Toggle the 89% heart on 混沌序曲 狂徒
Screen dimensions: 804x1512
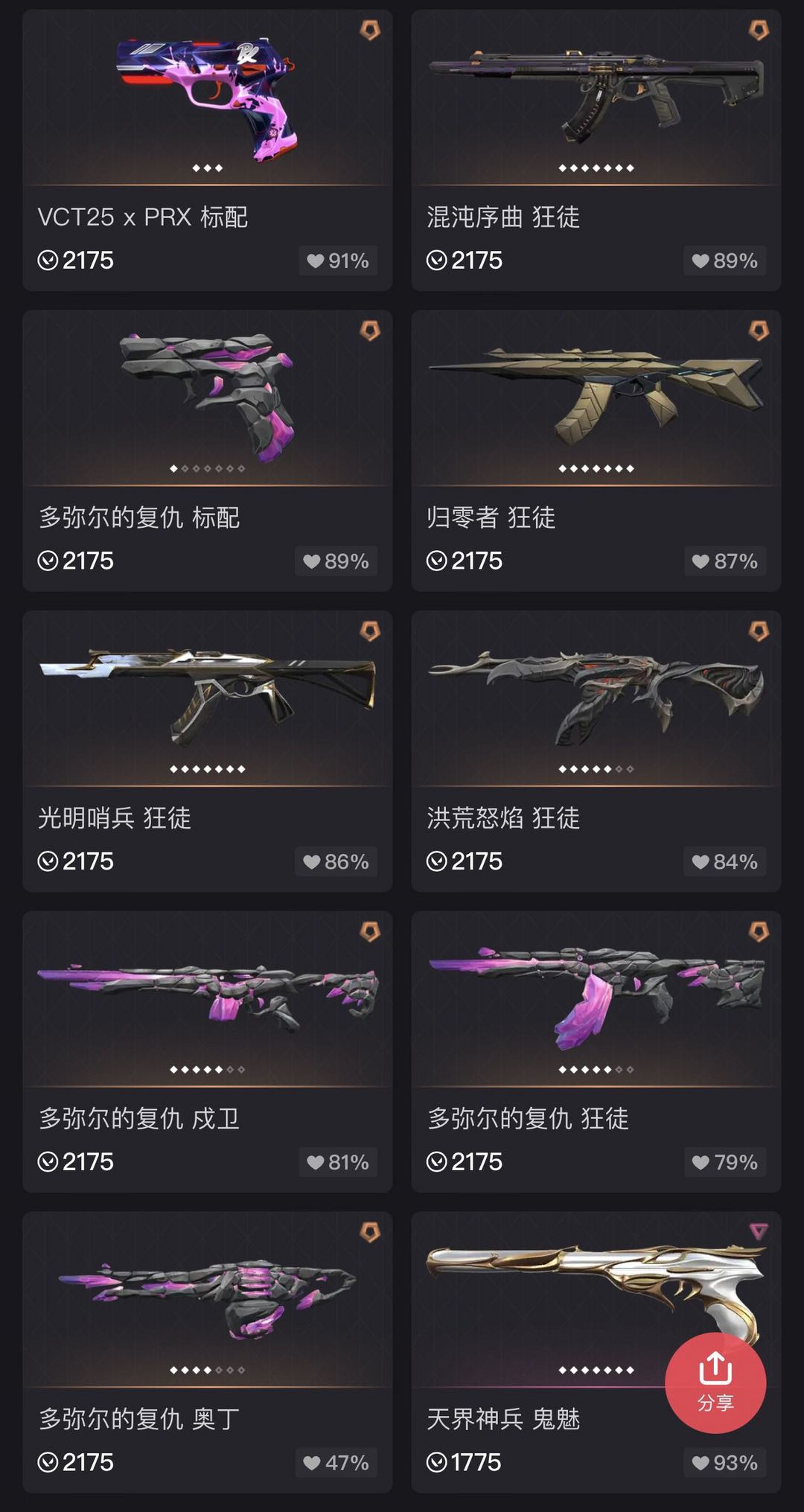tap(724, 261)
